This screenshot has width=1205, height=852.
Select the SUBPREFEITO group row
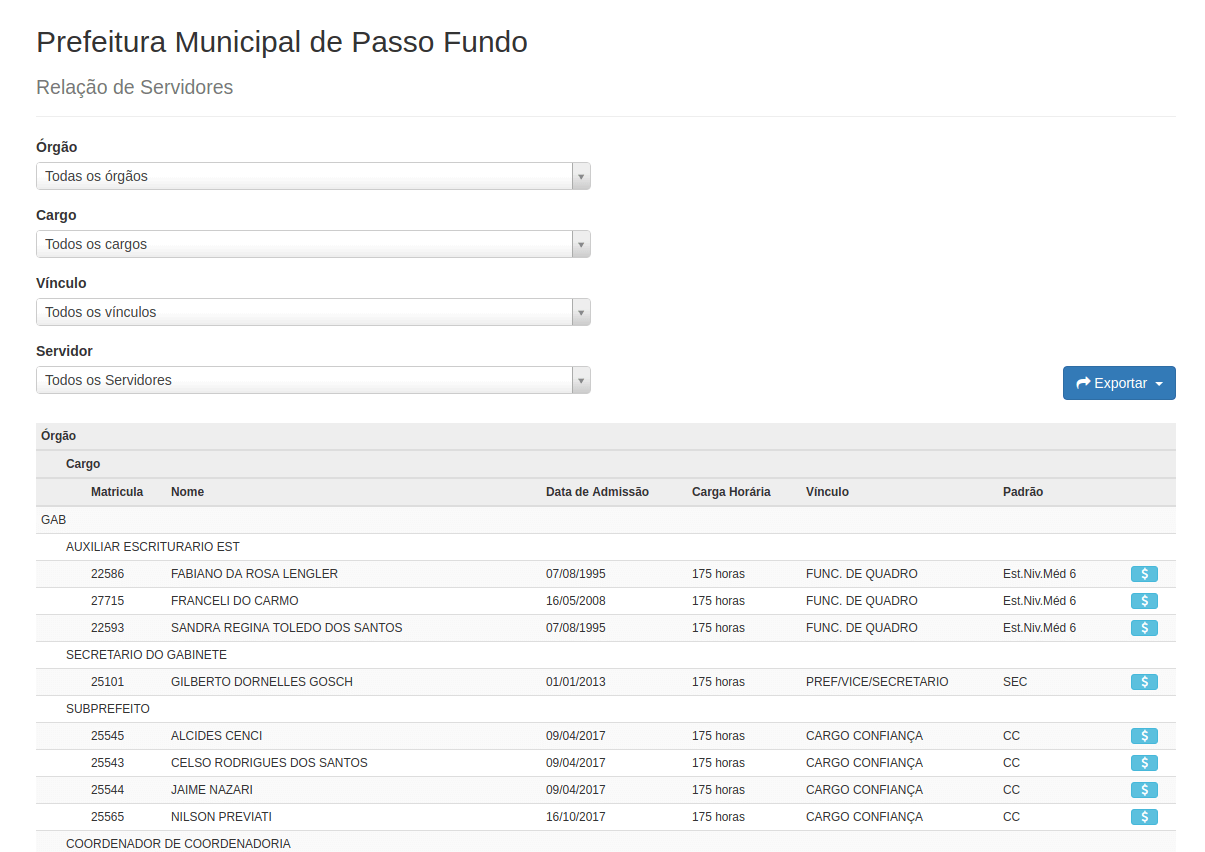pos(606,709)
